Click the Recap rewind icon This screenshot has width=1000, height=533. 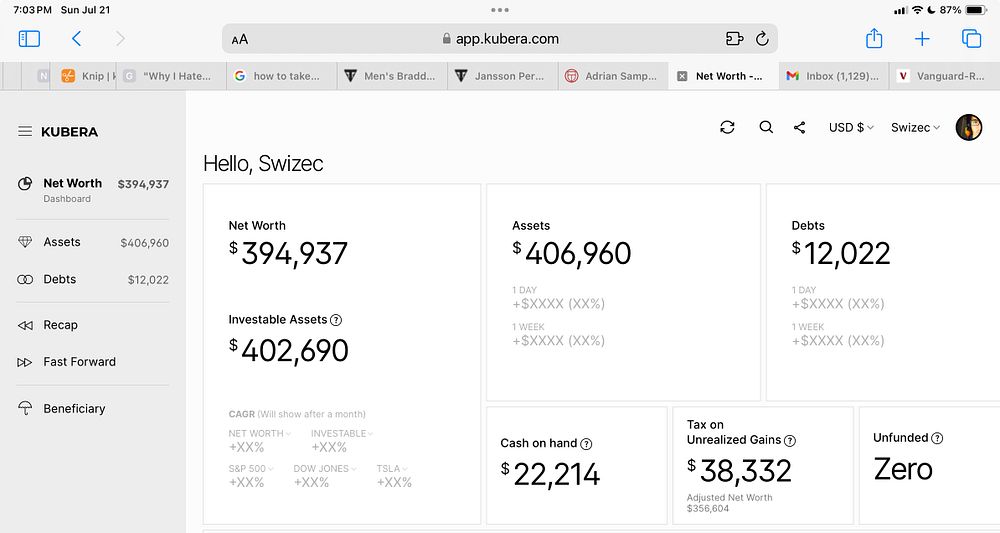click(25, 325)
